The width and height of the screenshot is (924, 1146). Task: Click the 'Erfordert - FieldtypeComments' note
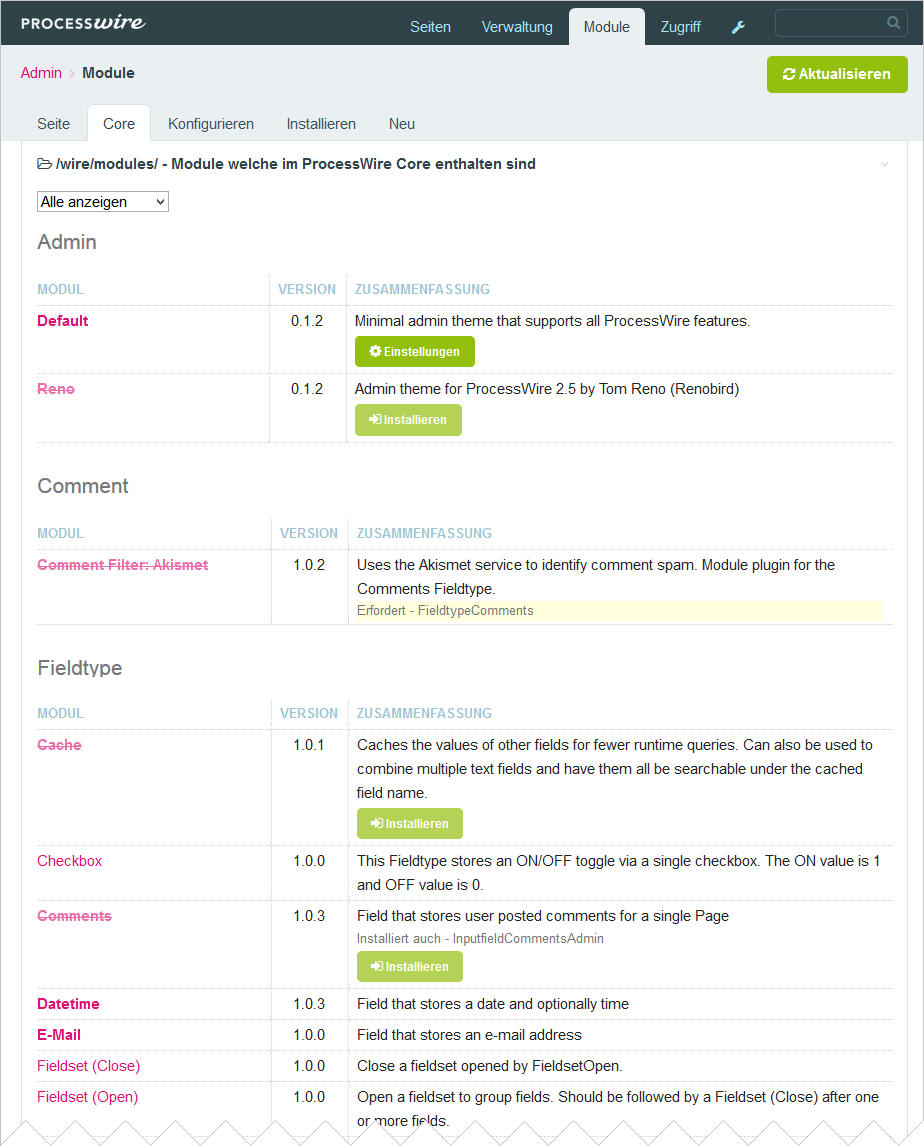[445, 611]
